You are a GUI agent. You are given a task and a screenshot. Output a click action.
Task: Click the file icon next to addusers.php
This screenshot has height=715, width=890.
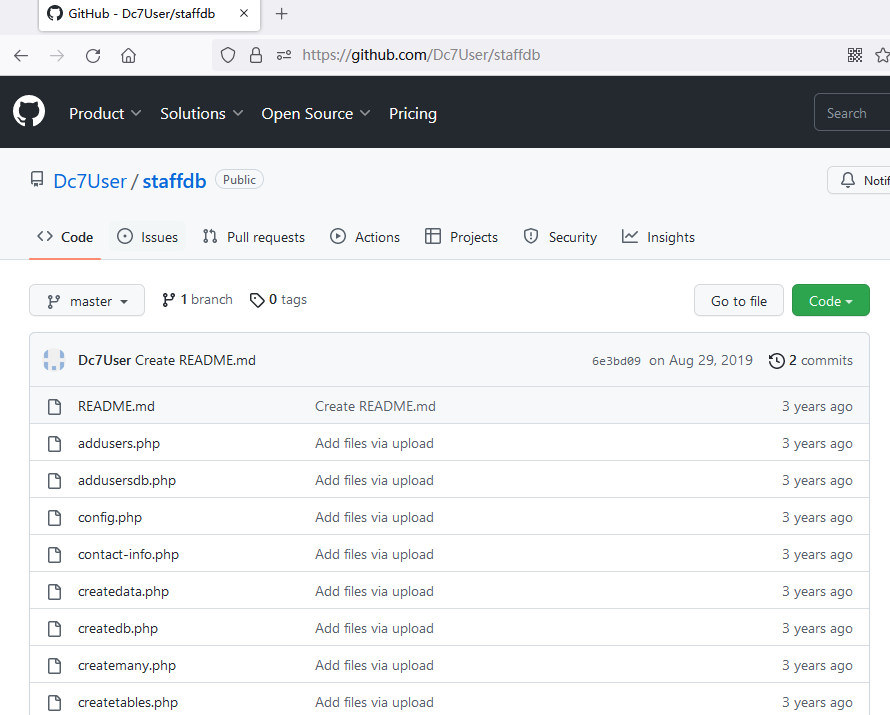coord(54,443)
